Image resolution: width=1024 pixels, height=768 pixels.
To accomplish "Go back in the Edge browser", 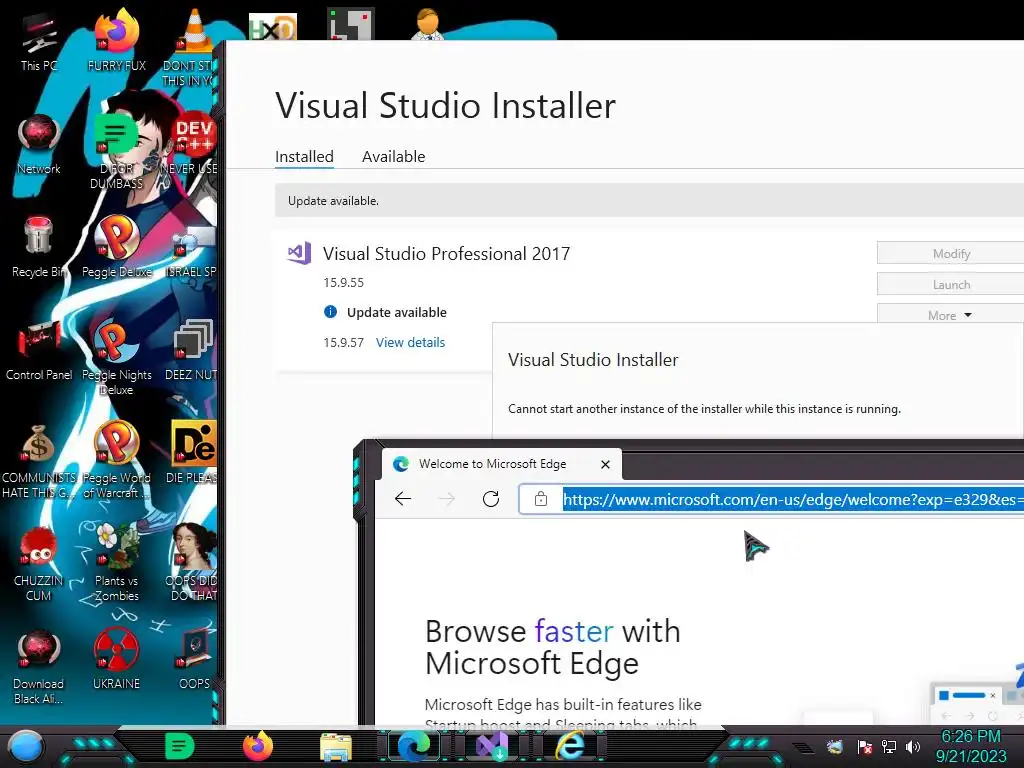I will pyautogui.click(x=403, y=499).
